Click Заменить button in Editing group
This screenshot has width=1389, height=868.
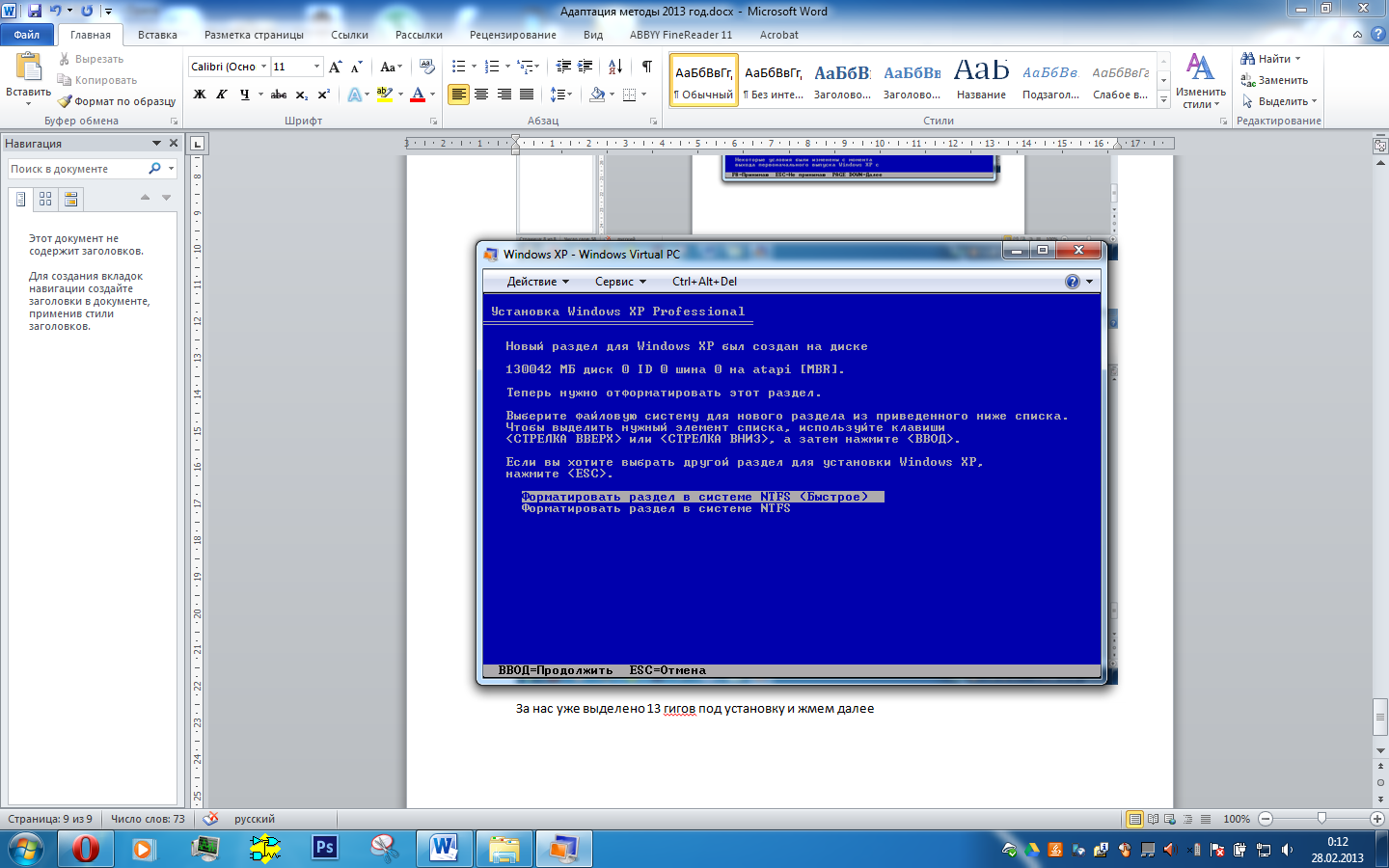[x=1274, y=80]
